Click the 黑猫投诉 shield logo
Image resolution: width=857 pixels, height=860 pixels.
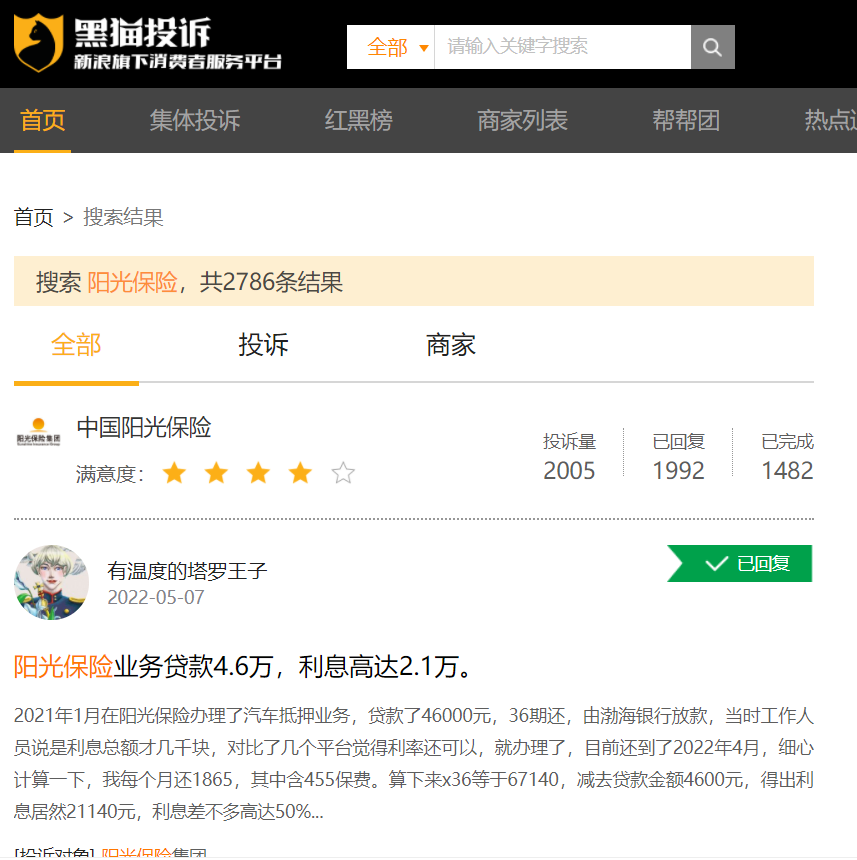38,43
